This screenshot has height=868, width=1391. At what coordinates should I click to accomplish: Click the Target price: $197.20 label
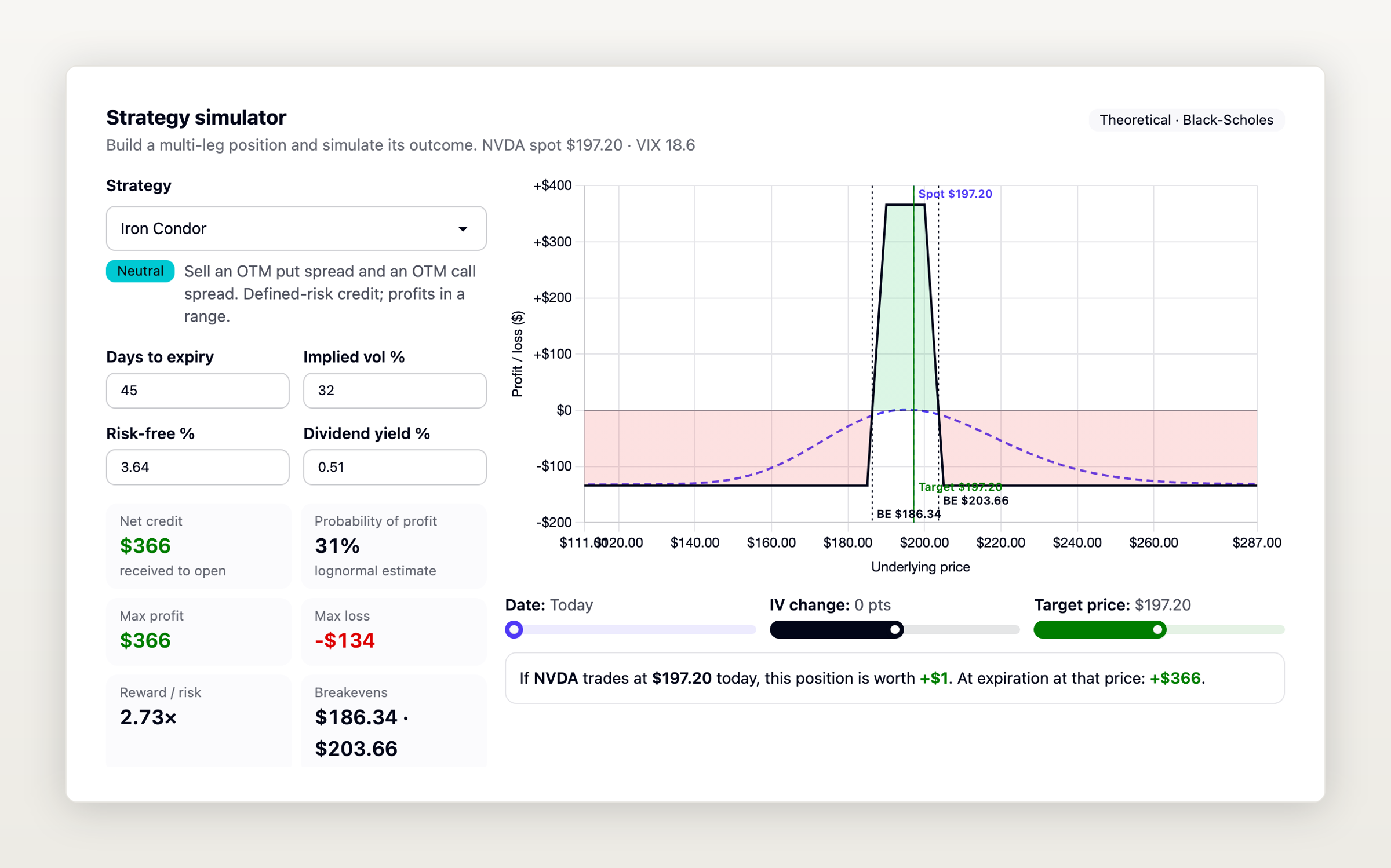click(1112, 605)
